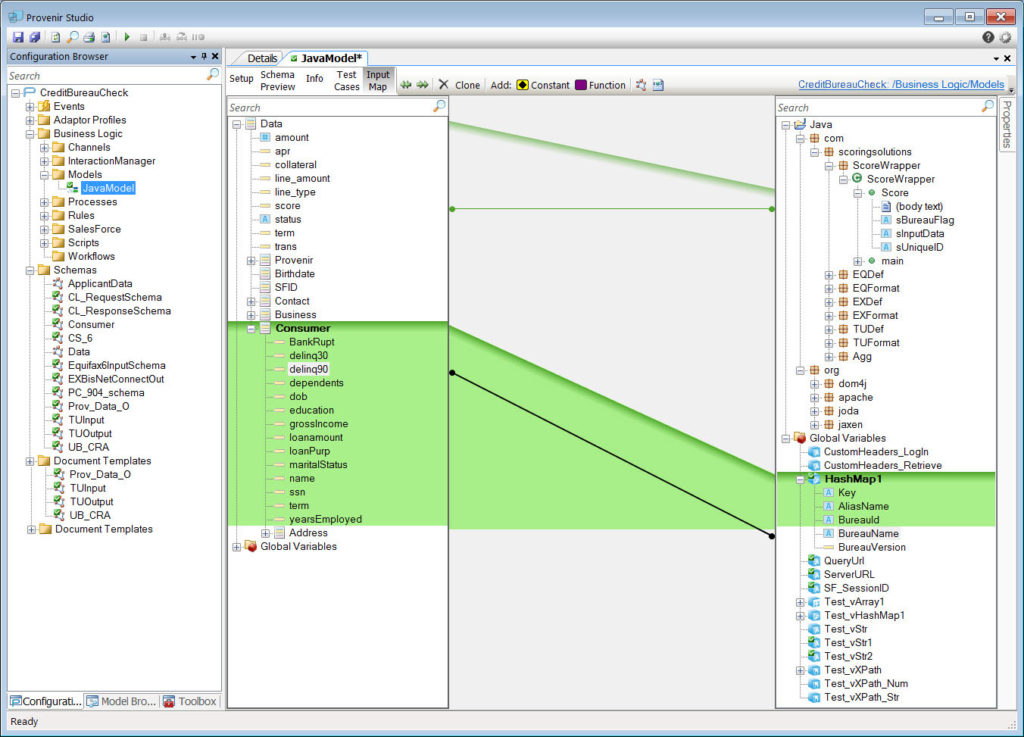Close the Configuration Browser panel
This screenshot has height=737, width=1024.
[x=215, y=57]
